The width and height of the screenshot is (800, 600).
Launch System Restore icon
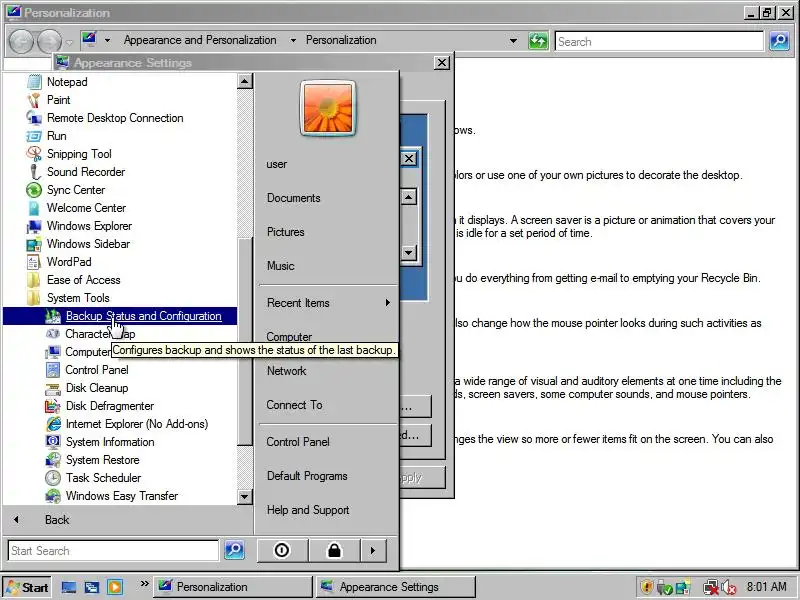pyautogui.click(x=53, y=460)
